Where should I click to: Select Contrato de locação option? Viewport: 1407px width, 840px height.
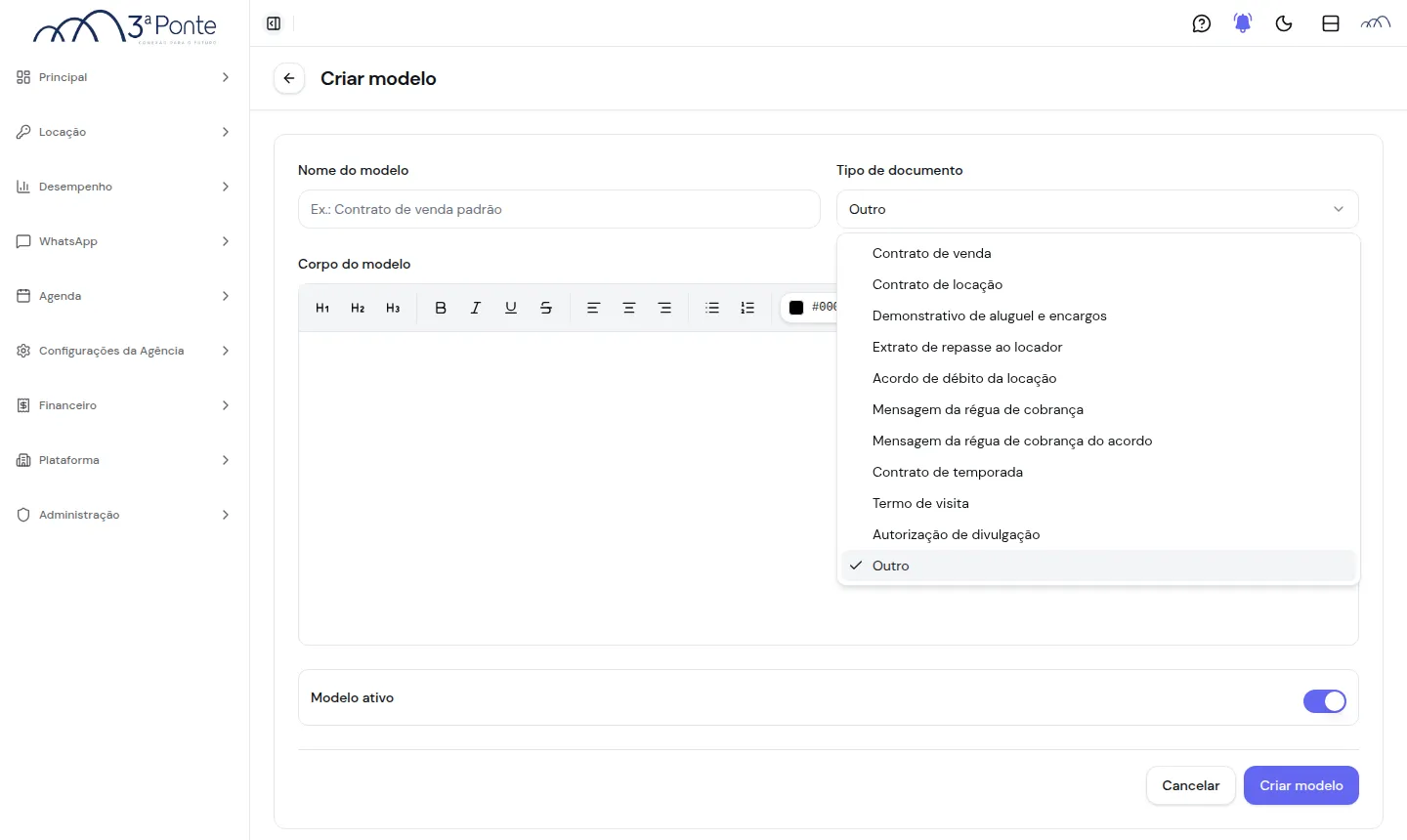1098,284
